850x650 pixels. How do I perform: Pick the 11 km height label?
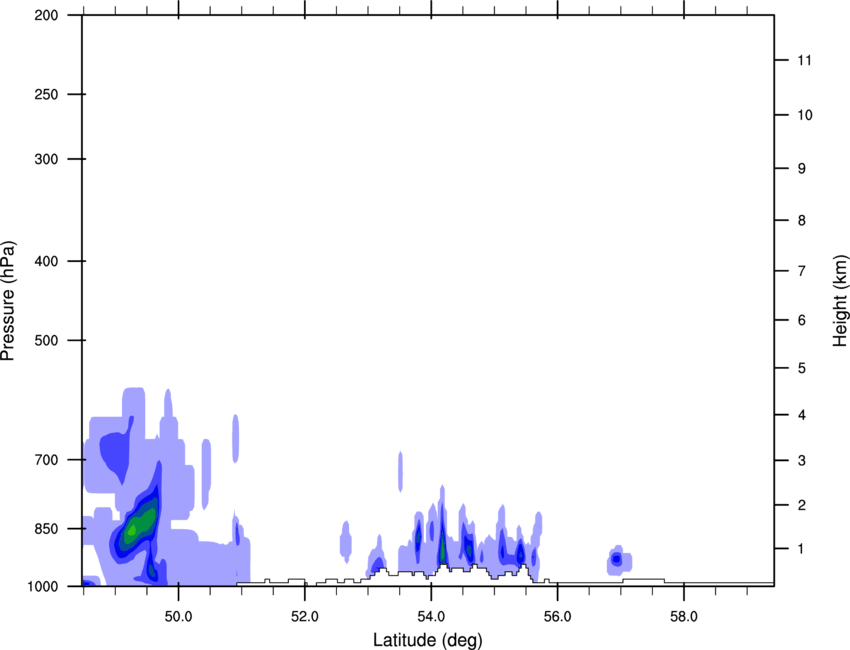[805, 60]
